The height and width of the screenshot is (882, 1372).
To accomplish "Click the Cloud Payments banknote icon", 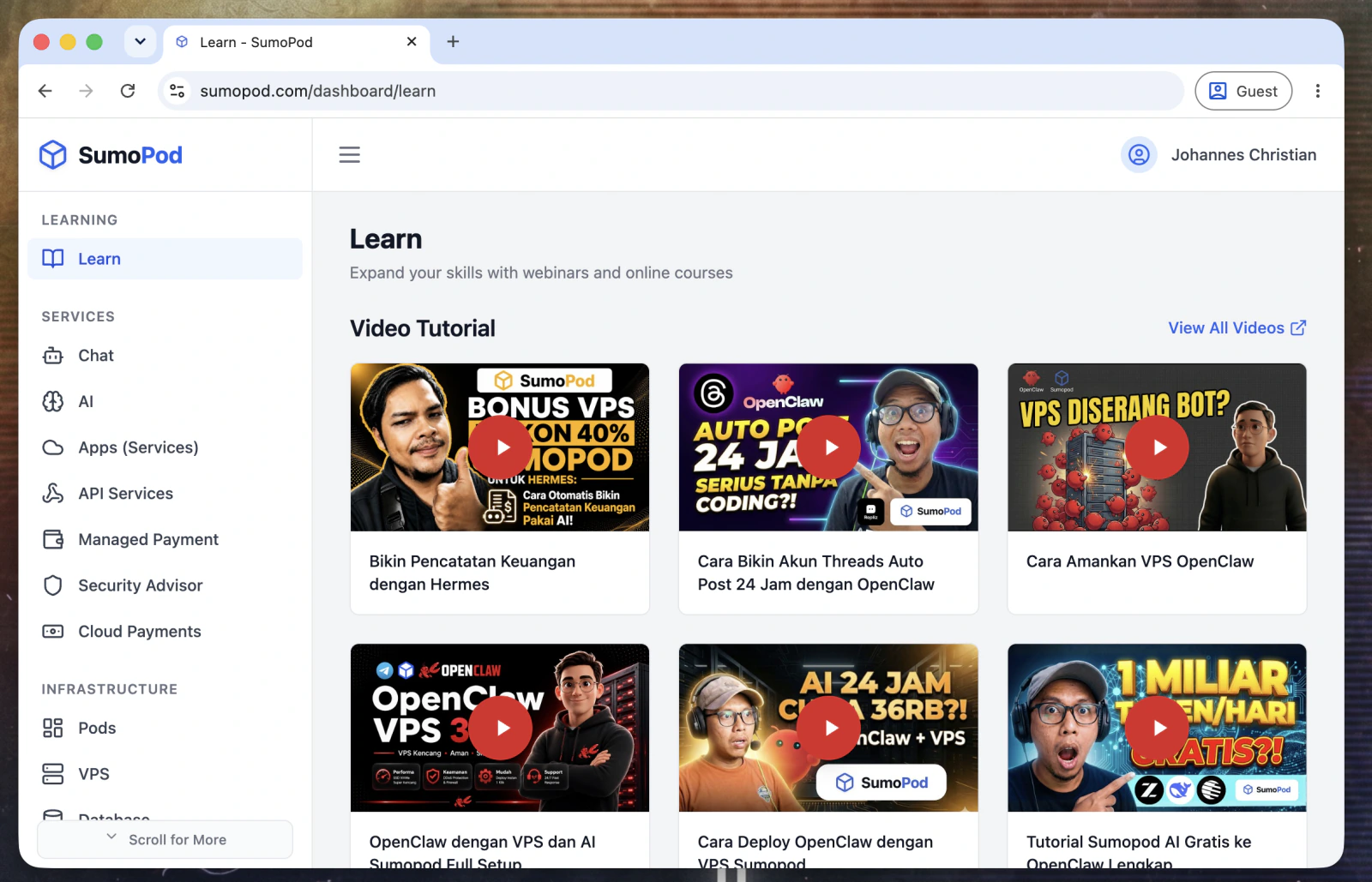I will click(x=53, y=632).
